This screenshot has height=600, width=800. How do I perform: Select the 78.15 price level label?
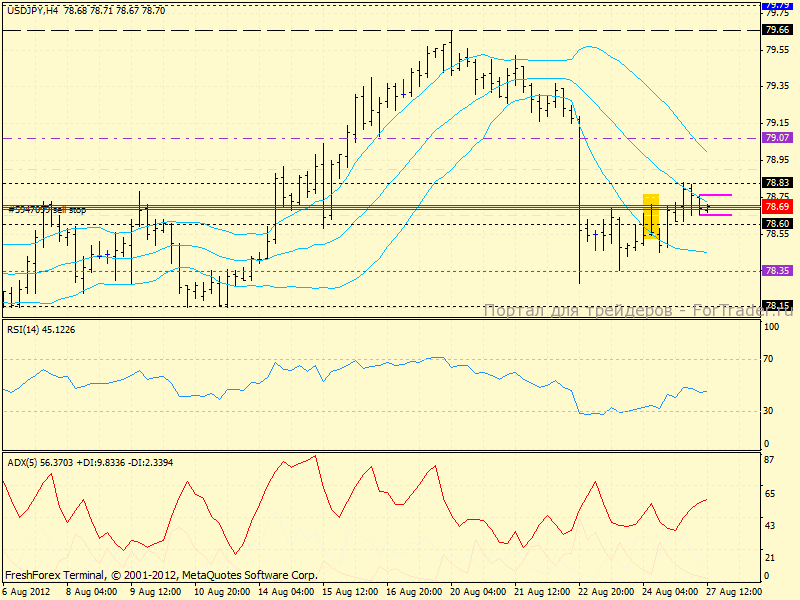[777, 306]
